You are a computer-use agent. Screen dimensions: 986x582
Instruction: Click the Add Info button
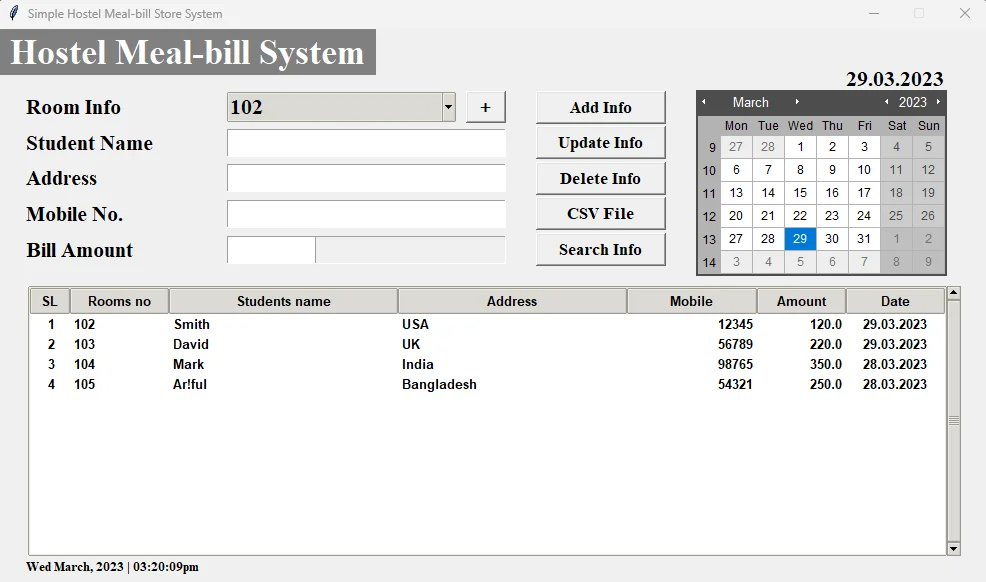pos(601,107)
